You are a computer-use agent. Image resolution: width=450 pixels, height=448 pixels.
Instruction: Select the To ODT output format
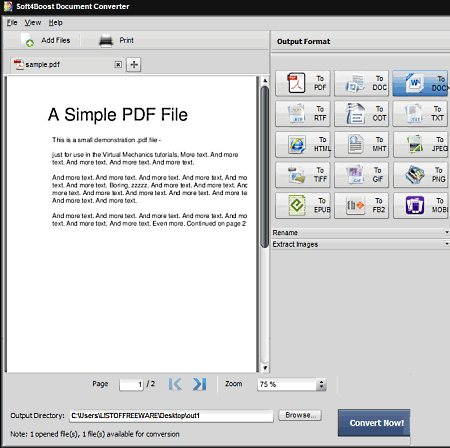tap(361, 114)
